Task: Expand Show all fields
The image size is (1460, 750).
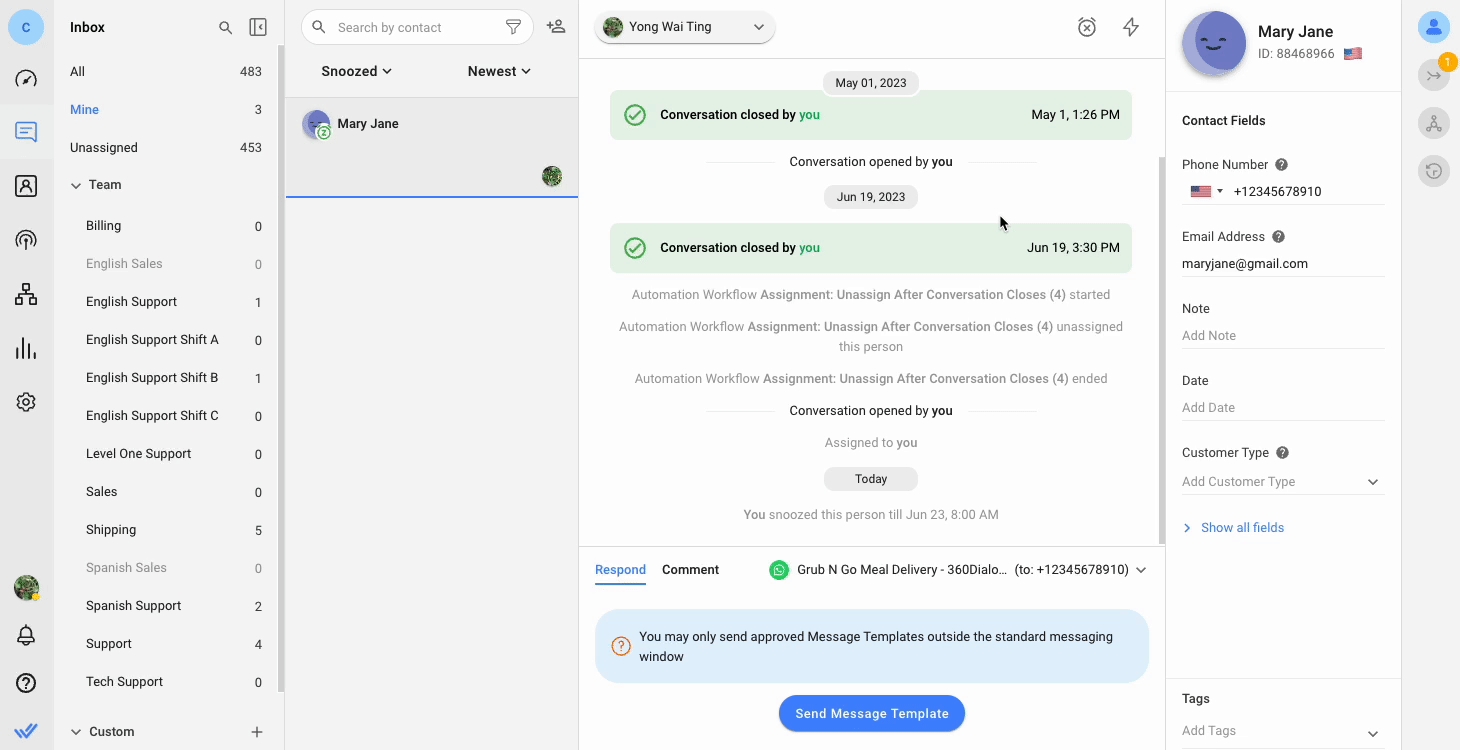Action: click(1233, 528)
